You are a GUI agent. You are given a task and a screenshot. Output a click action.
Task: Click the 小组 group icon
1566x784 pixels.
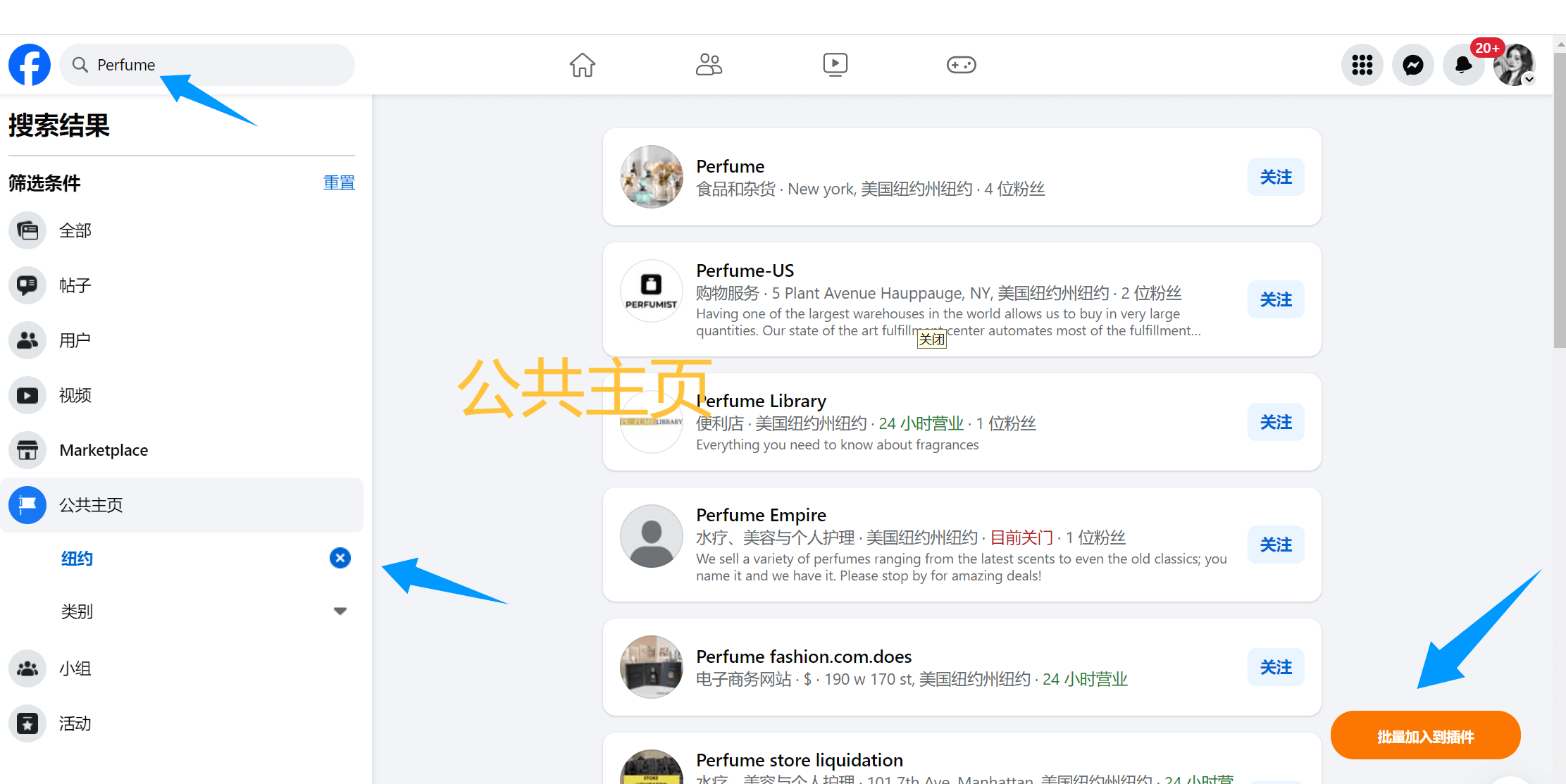click(27, 668)
